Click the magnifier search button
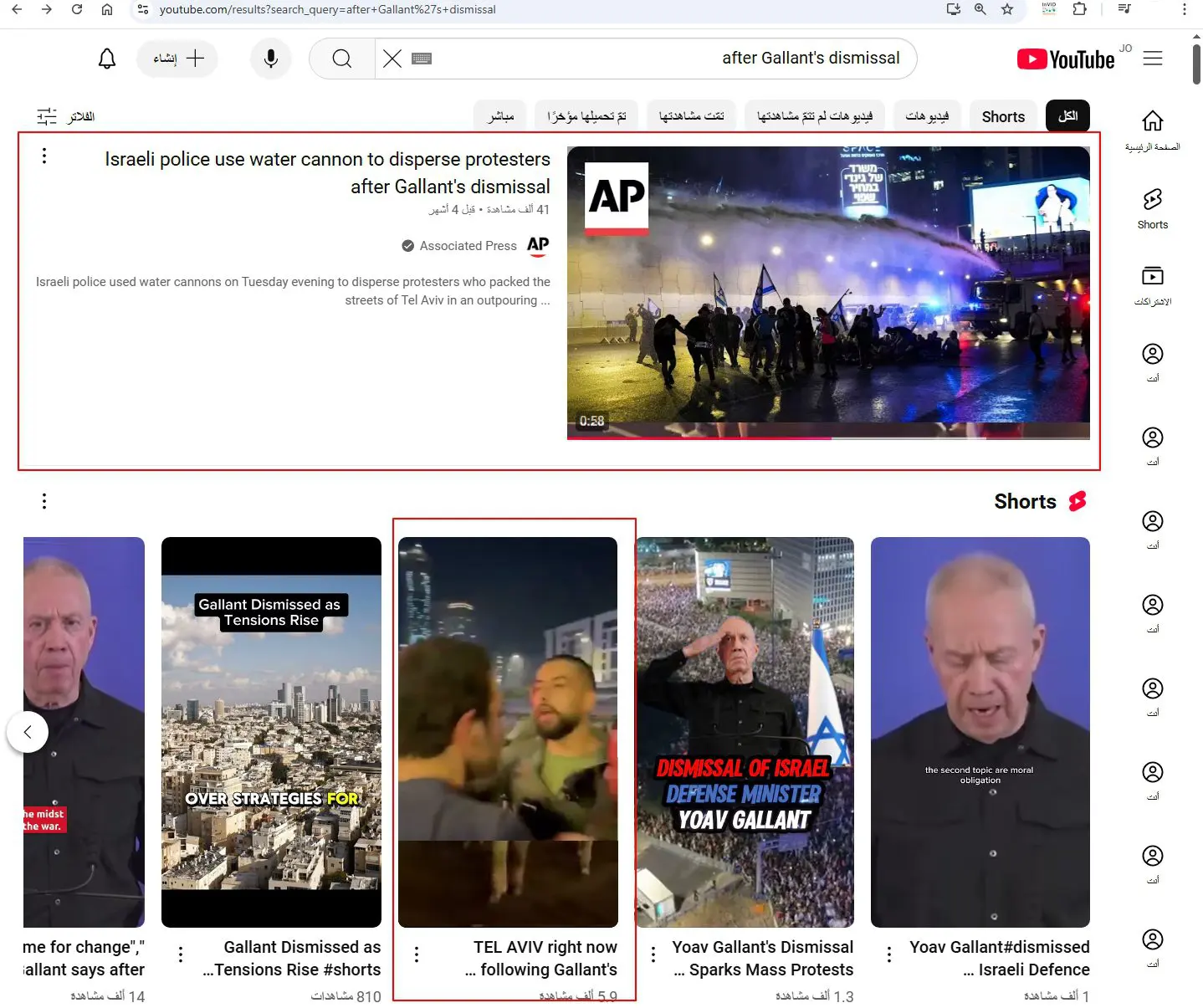Viewport: 1203px width, 1008px height. coord(341,59)
